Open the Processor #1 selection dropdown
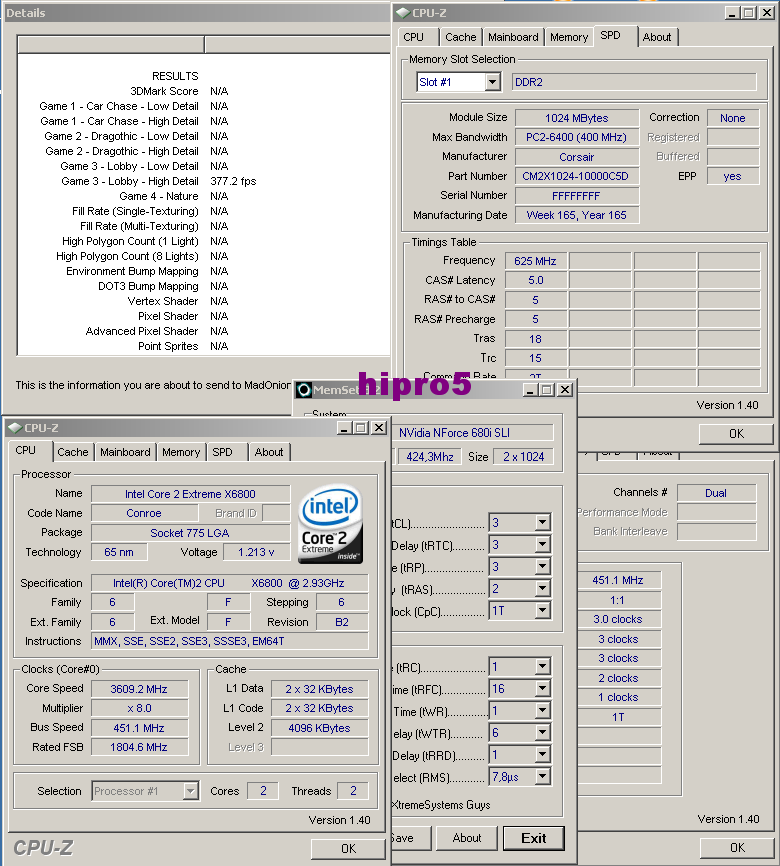 pos(190,791)
